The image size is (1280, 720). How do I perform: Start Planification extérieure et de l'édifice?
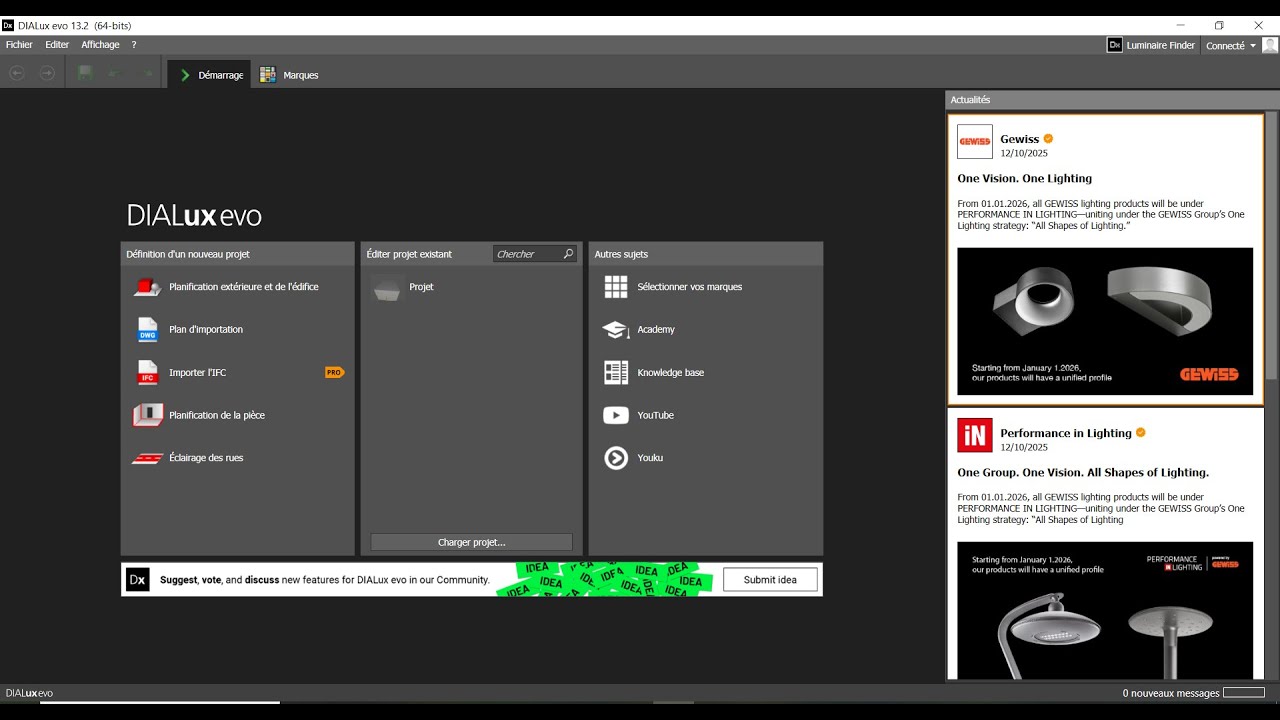click(244, 287)
